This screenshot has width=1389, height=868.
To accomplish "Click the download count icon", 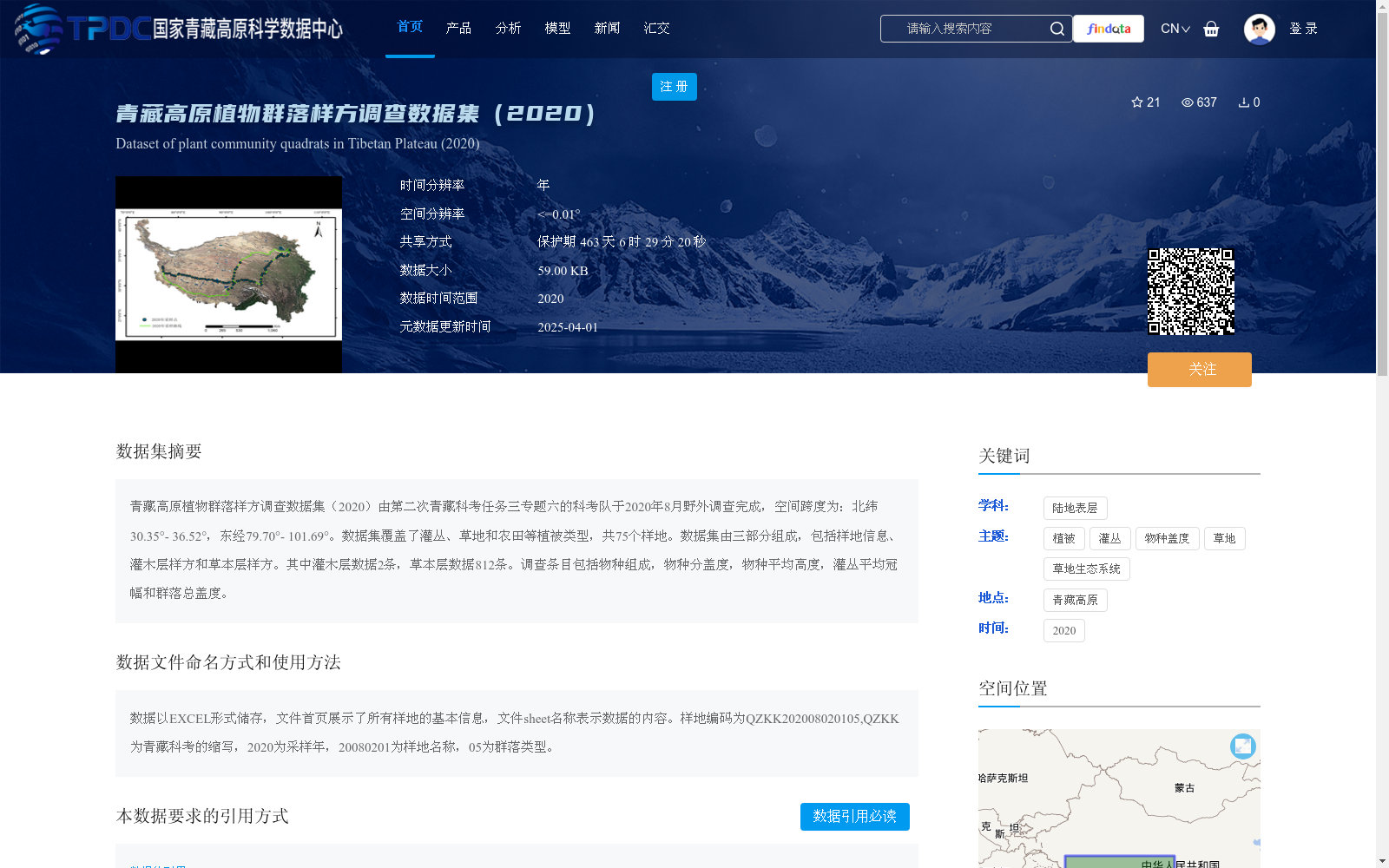I will [x=1243, y=102].
